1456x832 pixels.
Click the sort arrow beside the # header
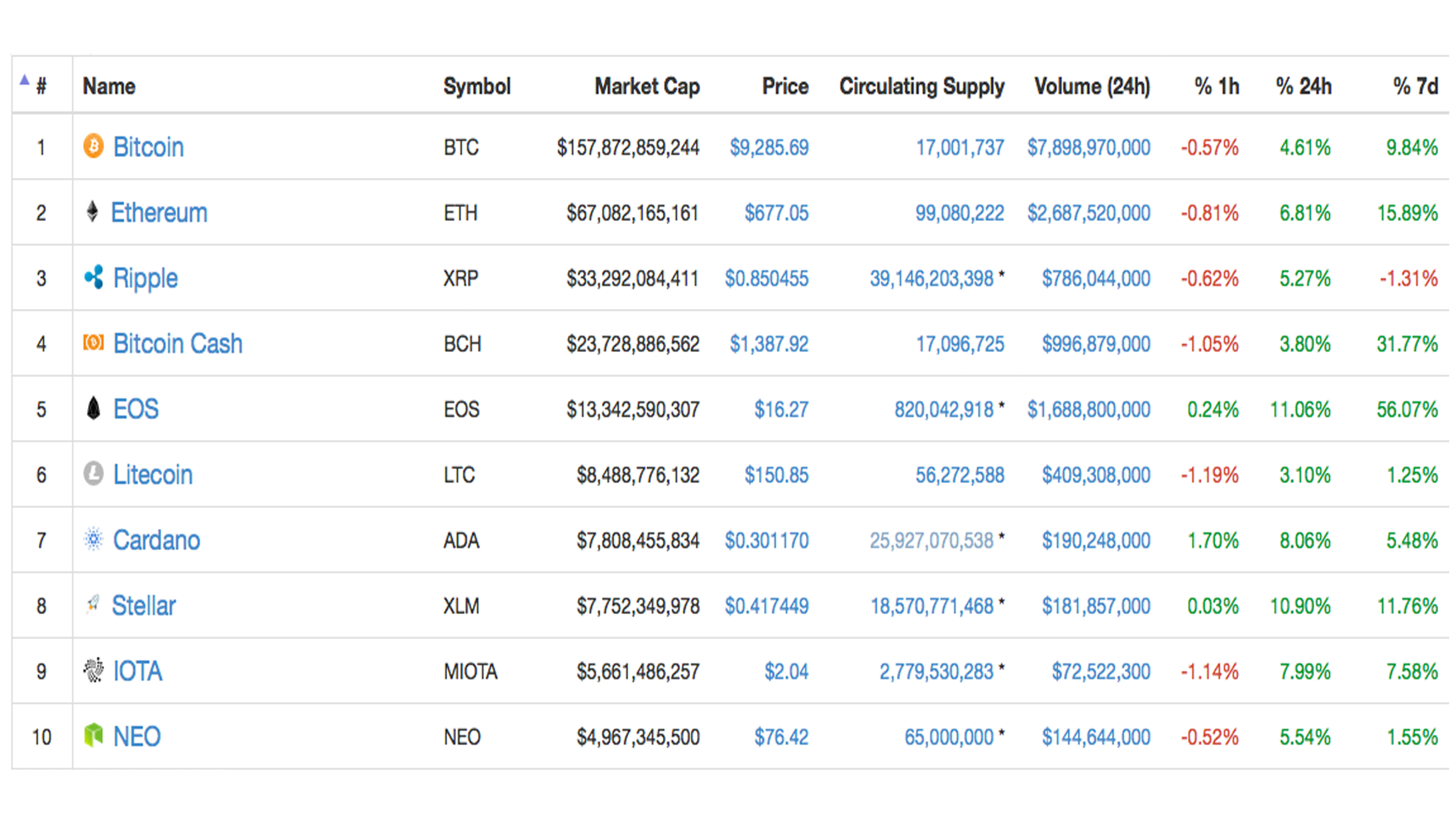(x=24, y=80)
